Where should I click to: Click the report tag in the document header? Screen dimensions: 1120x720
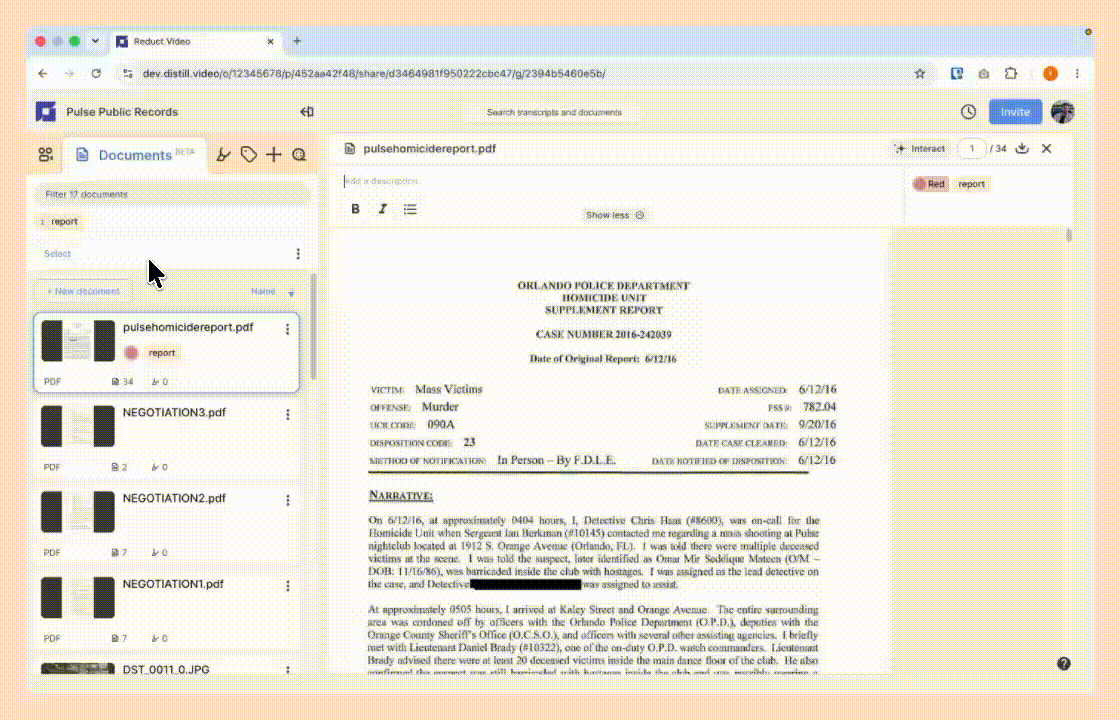971,184
